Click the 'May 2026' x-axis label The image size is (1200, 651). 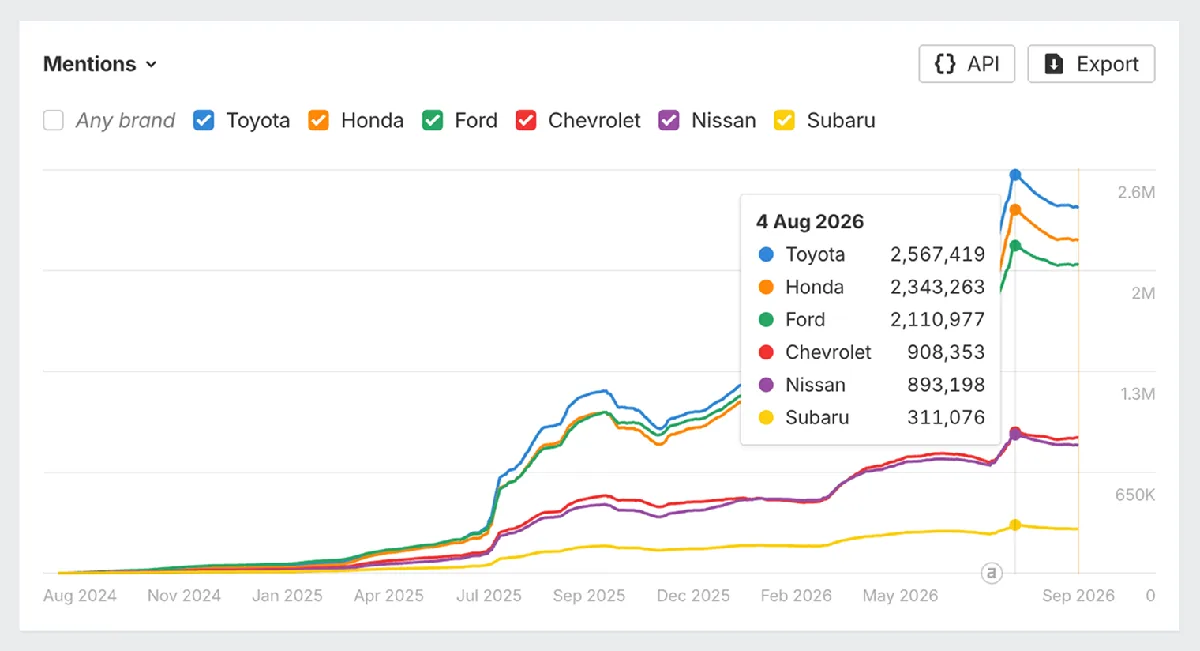(x=900, y=596)
